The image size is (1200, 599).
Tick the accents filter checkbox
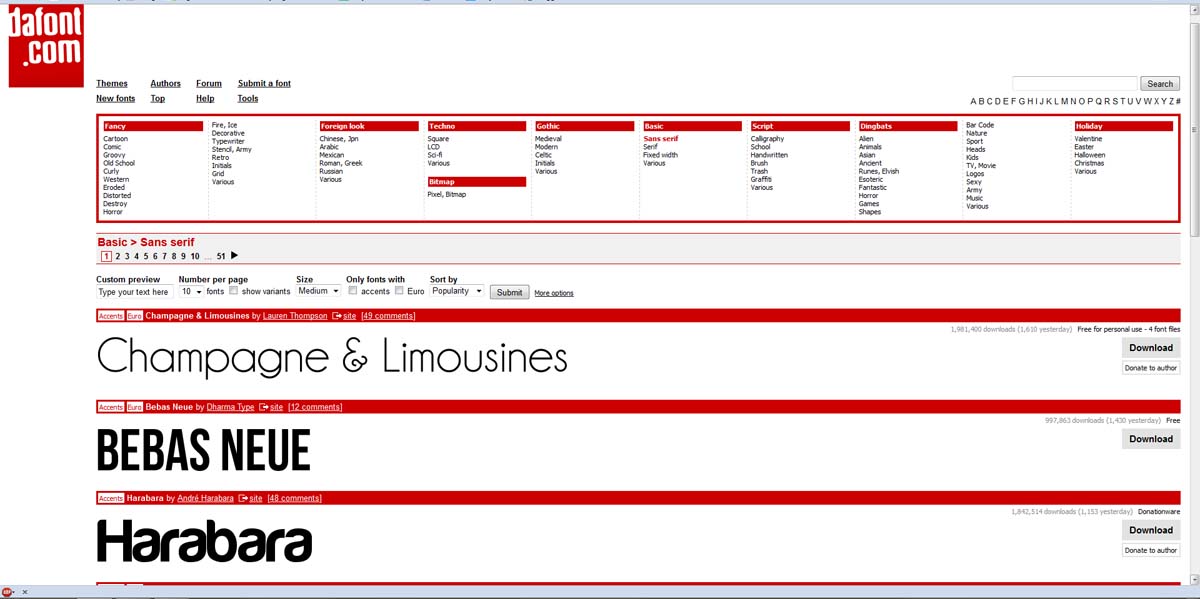pos(353,291)
